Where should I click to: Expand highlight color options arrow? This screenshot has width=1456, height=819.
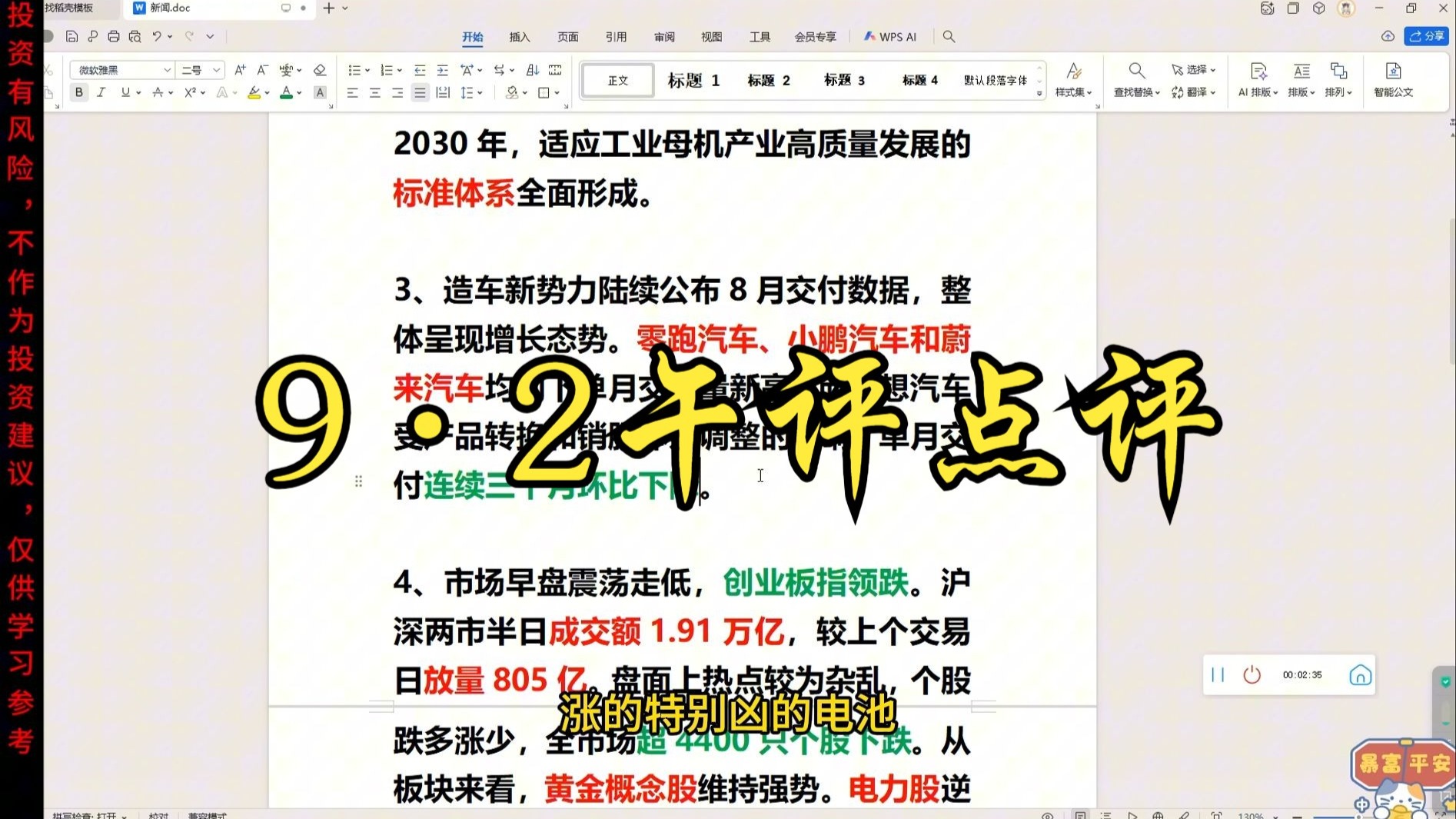coord(267,92)
